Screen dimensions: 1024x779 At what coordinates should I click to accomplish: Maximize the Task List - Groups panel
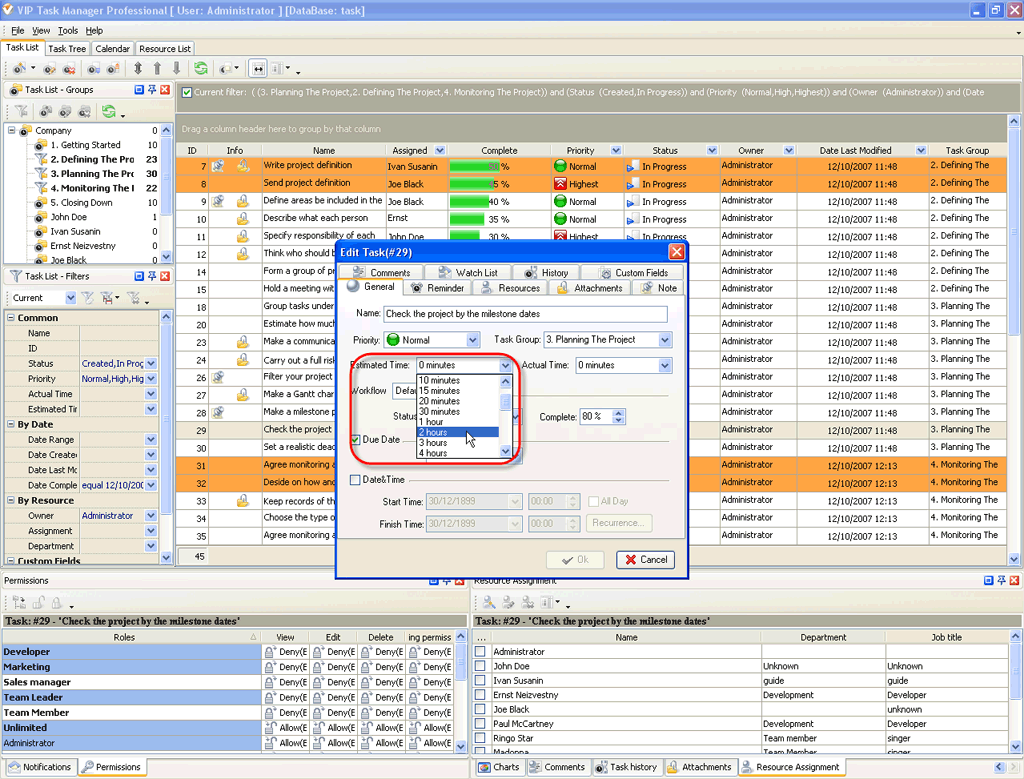(x=138, y=89)
